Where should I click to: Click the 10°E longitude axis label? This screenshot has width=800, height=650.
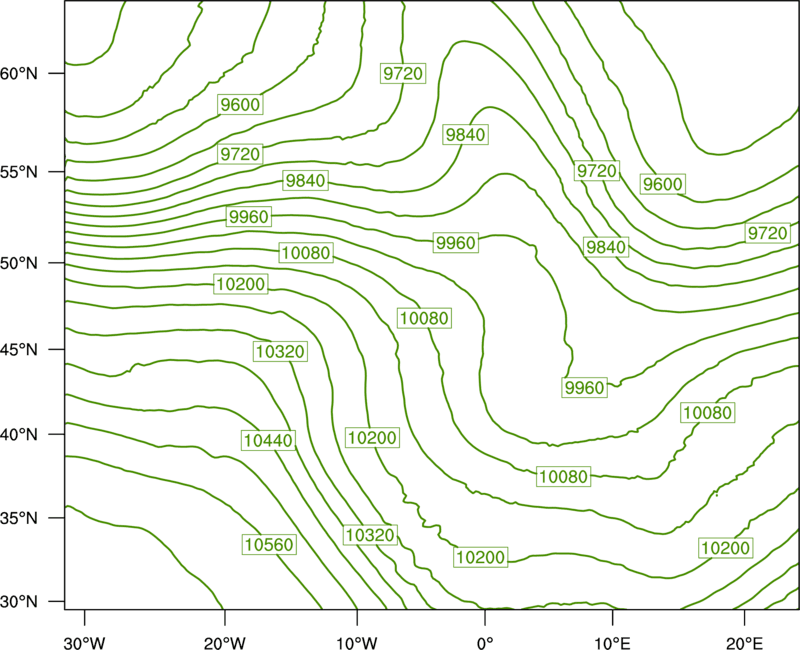pyautogui.click(x=612, y=643)
